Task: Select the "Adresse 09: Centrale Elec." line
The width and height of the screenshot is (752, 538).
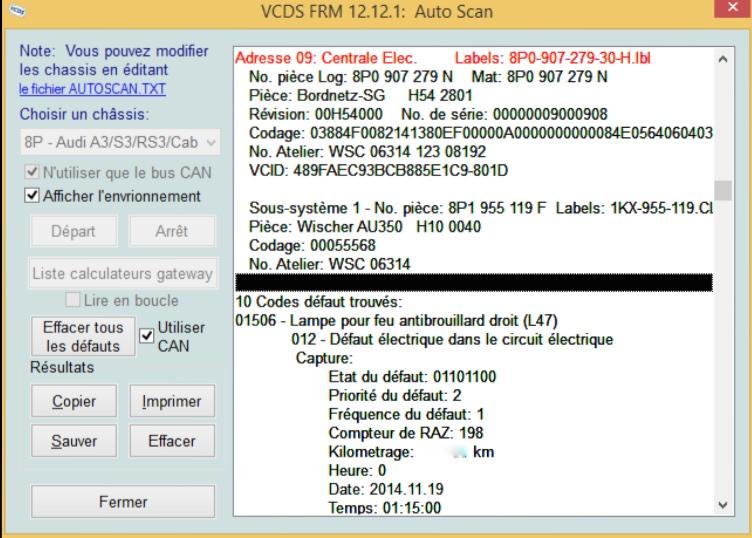Action: click(326, 58)
